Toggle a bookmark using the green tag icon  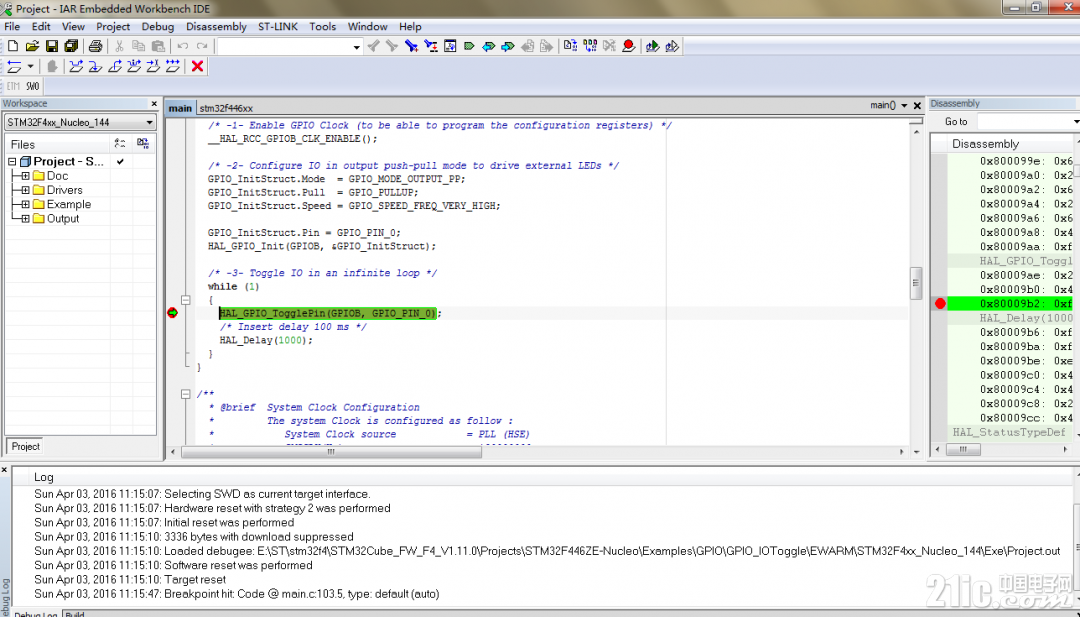pyautogui.click(x=469, y=46)
